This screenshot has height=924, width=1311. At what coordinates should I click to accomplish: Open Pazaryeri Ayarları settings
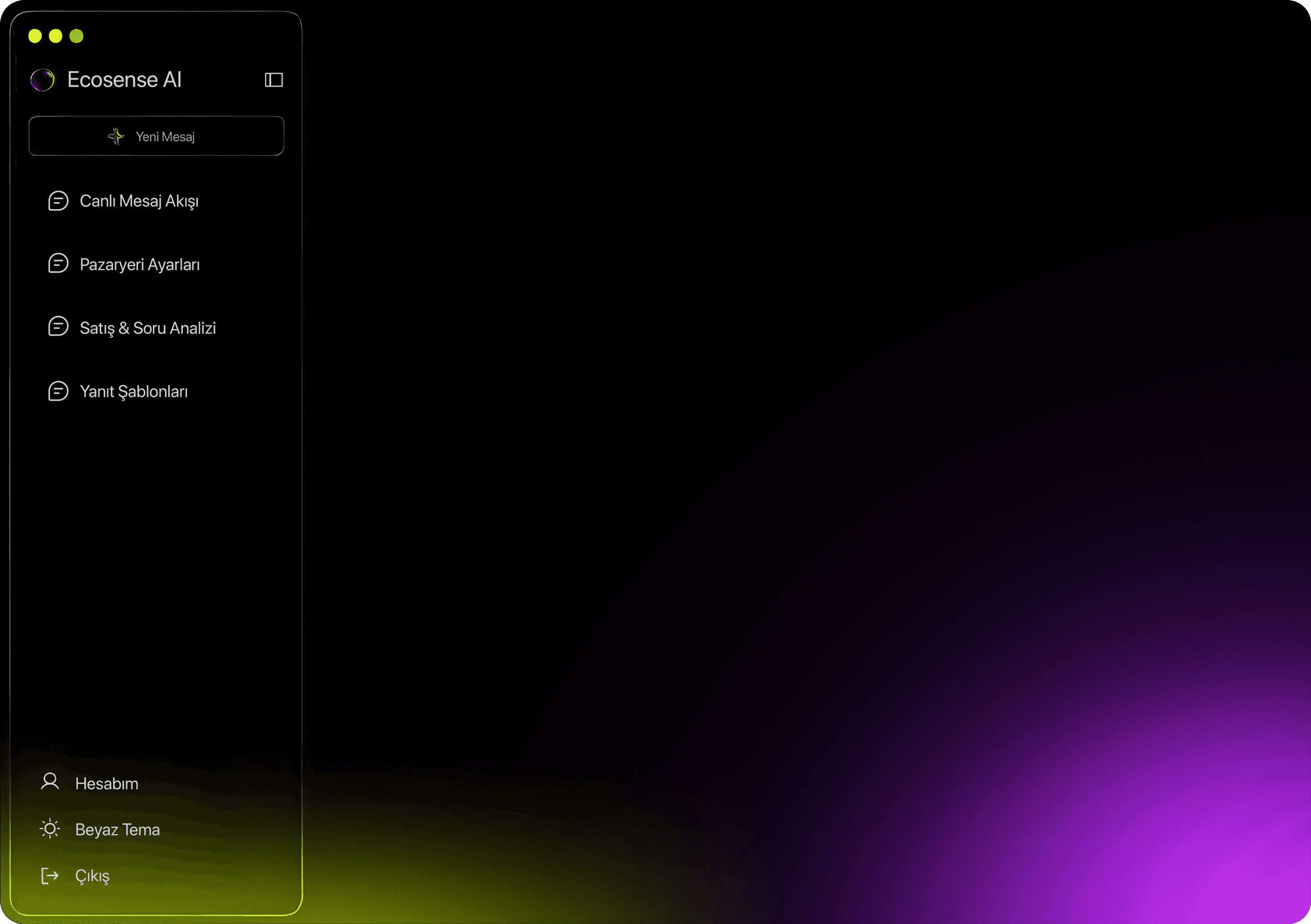point(140,265)
